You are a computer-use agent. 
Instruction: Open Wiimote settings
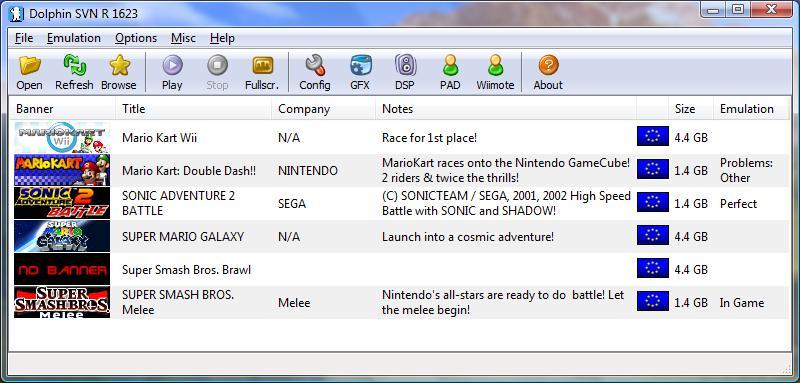(495, 65)
